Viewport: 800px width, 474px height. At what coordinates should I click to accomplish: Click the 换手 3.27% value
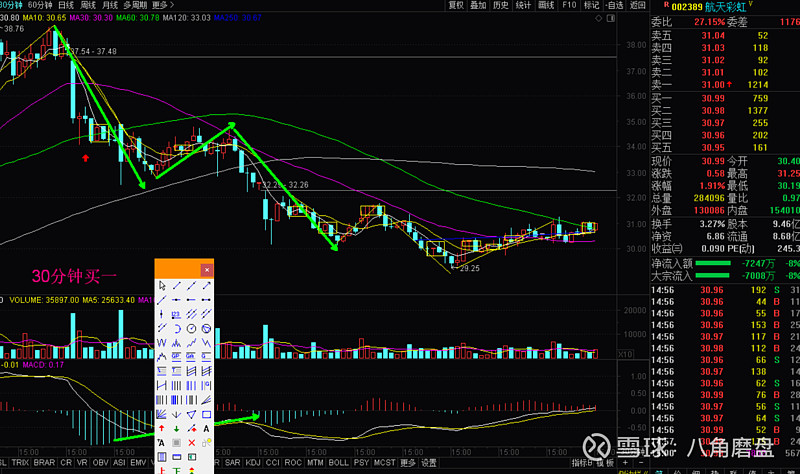[x=712, y=224]
